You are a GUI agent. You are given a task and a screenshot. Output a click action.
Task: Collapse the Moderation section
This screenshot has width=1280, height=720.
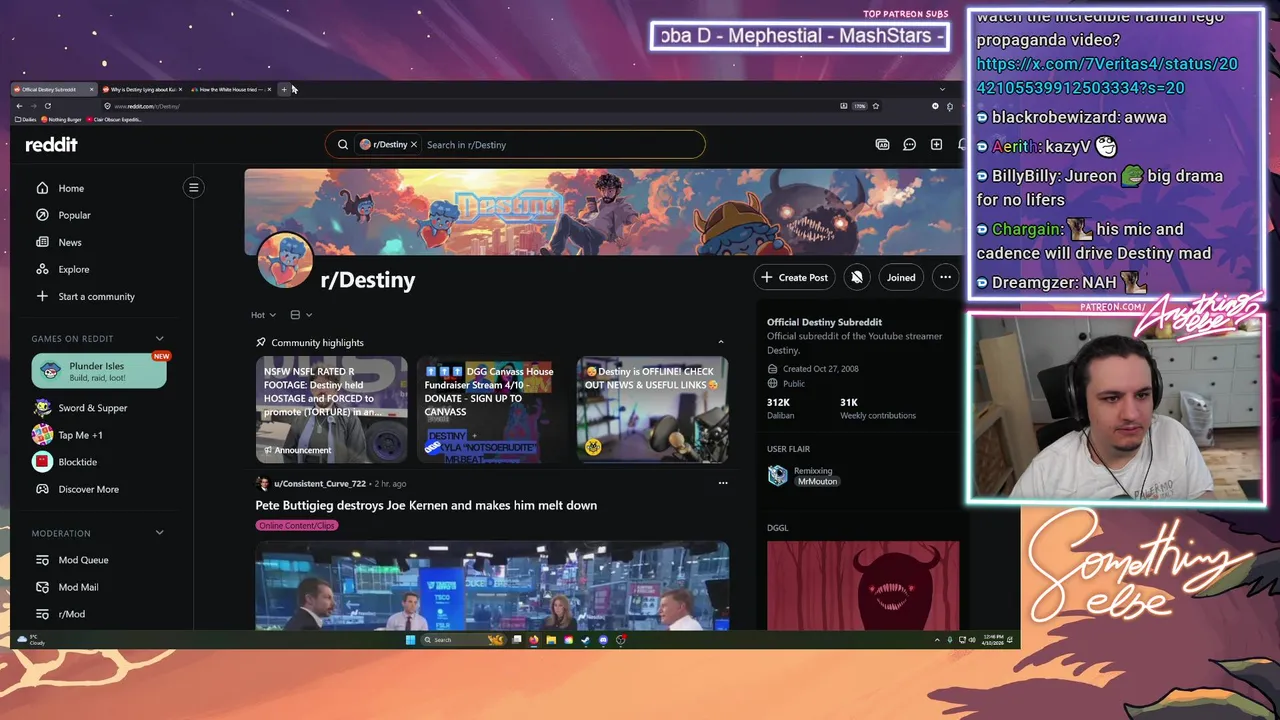click(159, 533)
